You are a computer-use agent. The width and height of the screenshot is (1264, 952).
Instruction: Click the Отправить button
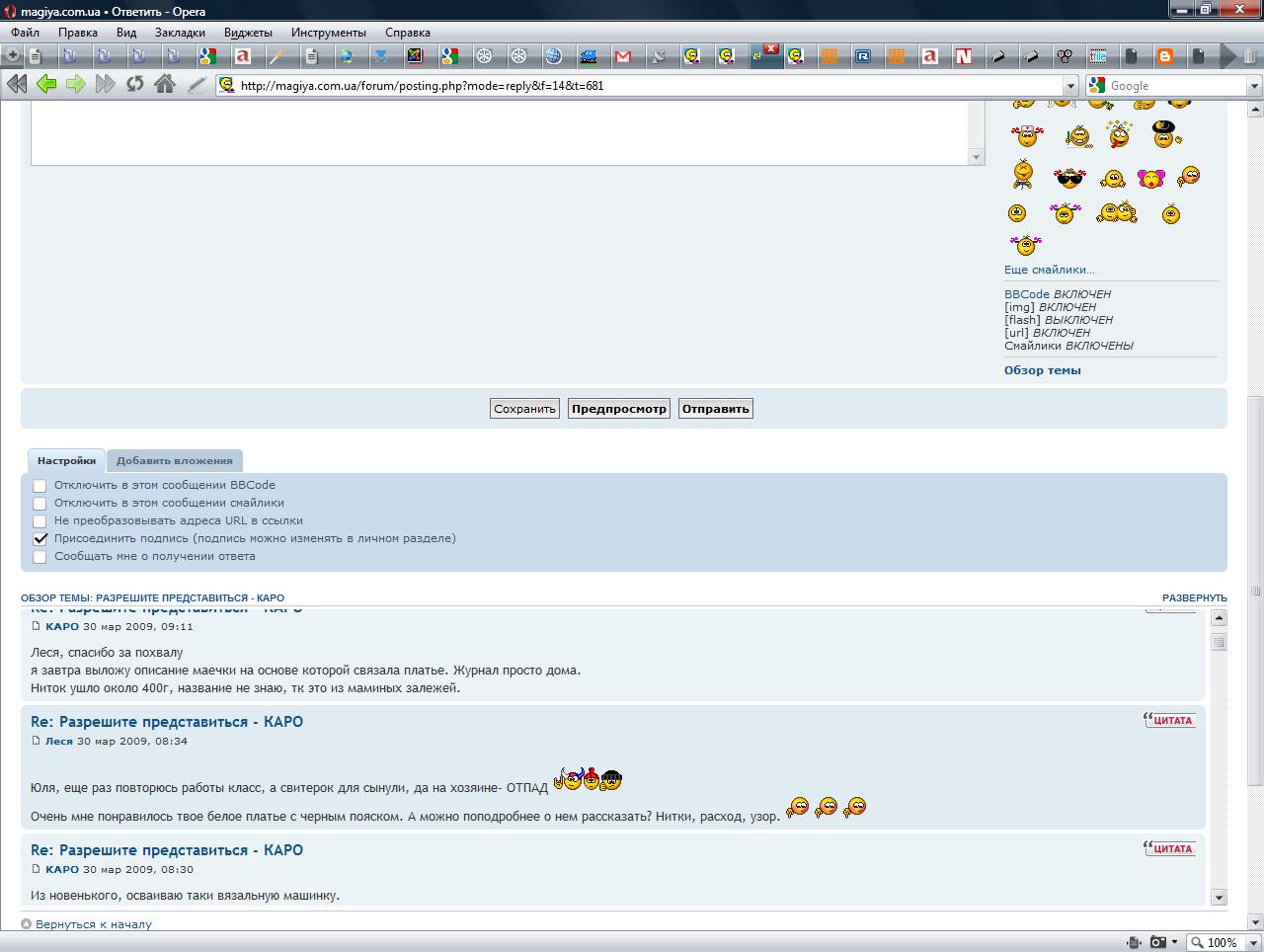tap(716, 409)
